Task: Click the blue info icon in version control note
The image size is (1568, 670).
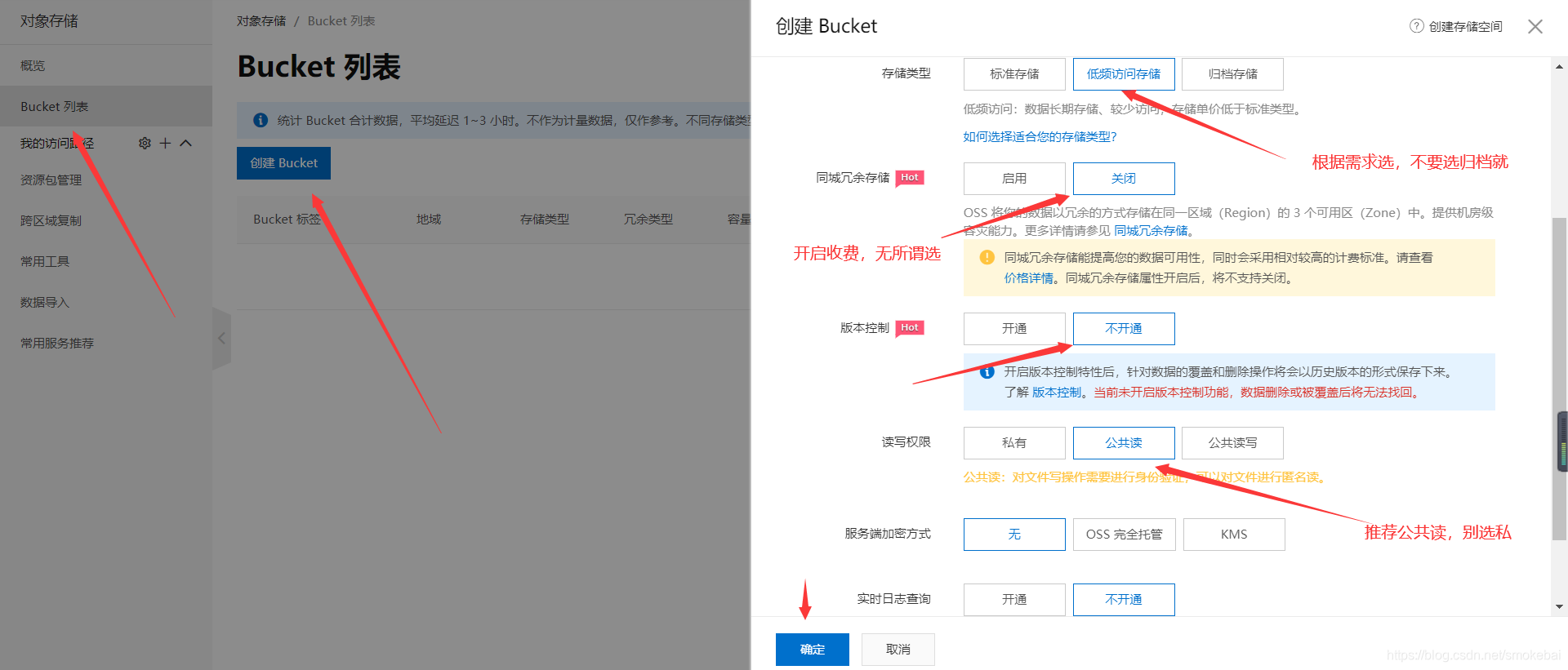Action: pos(987,371)
